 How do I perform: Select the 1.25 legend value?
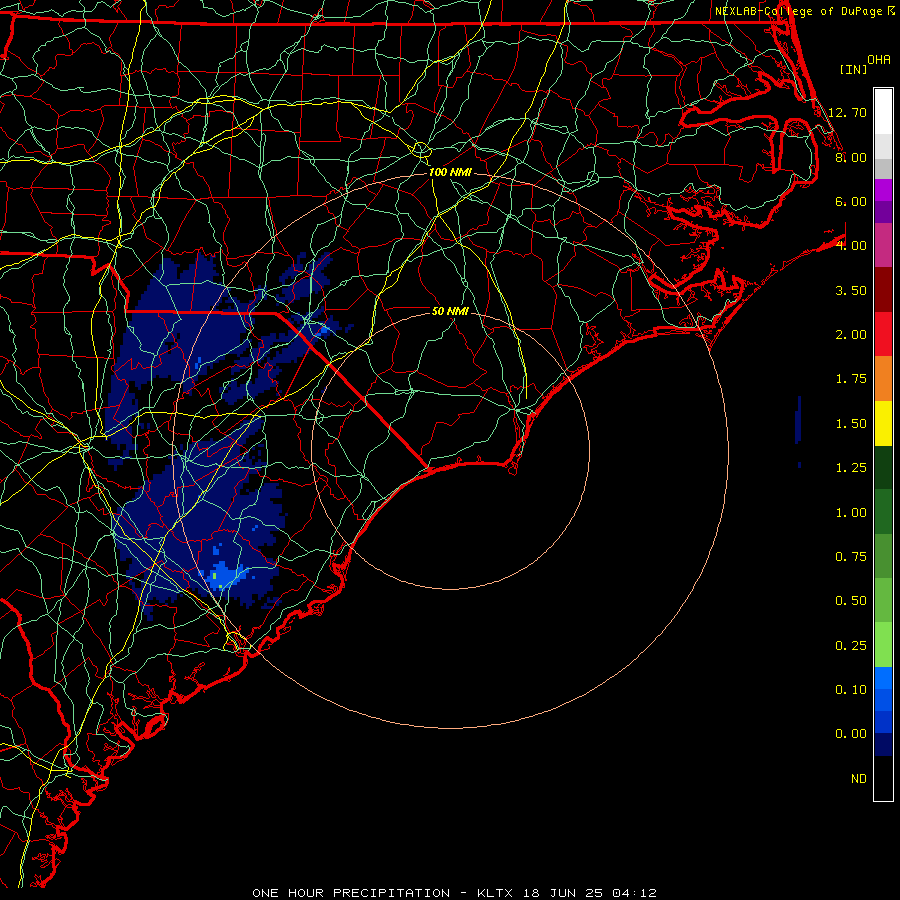click(851, 468)
